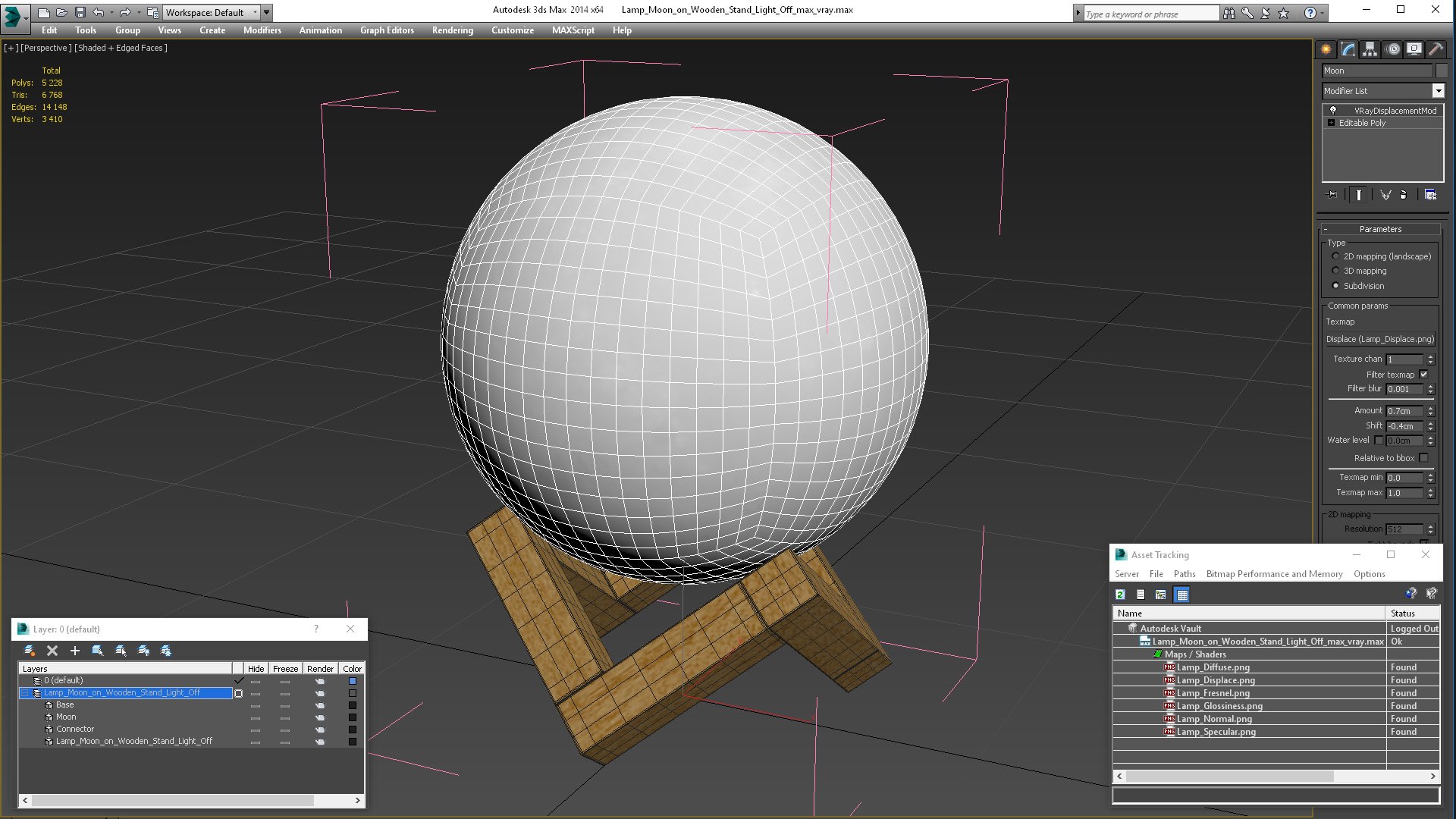Delete layer with the X icon
The height and width of the screenshot is (819, 1456).
(x=52, y=651)
